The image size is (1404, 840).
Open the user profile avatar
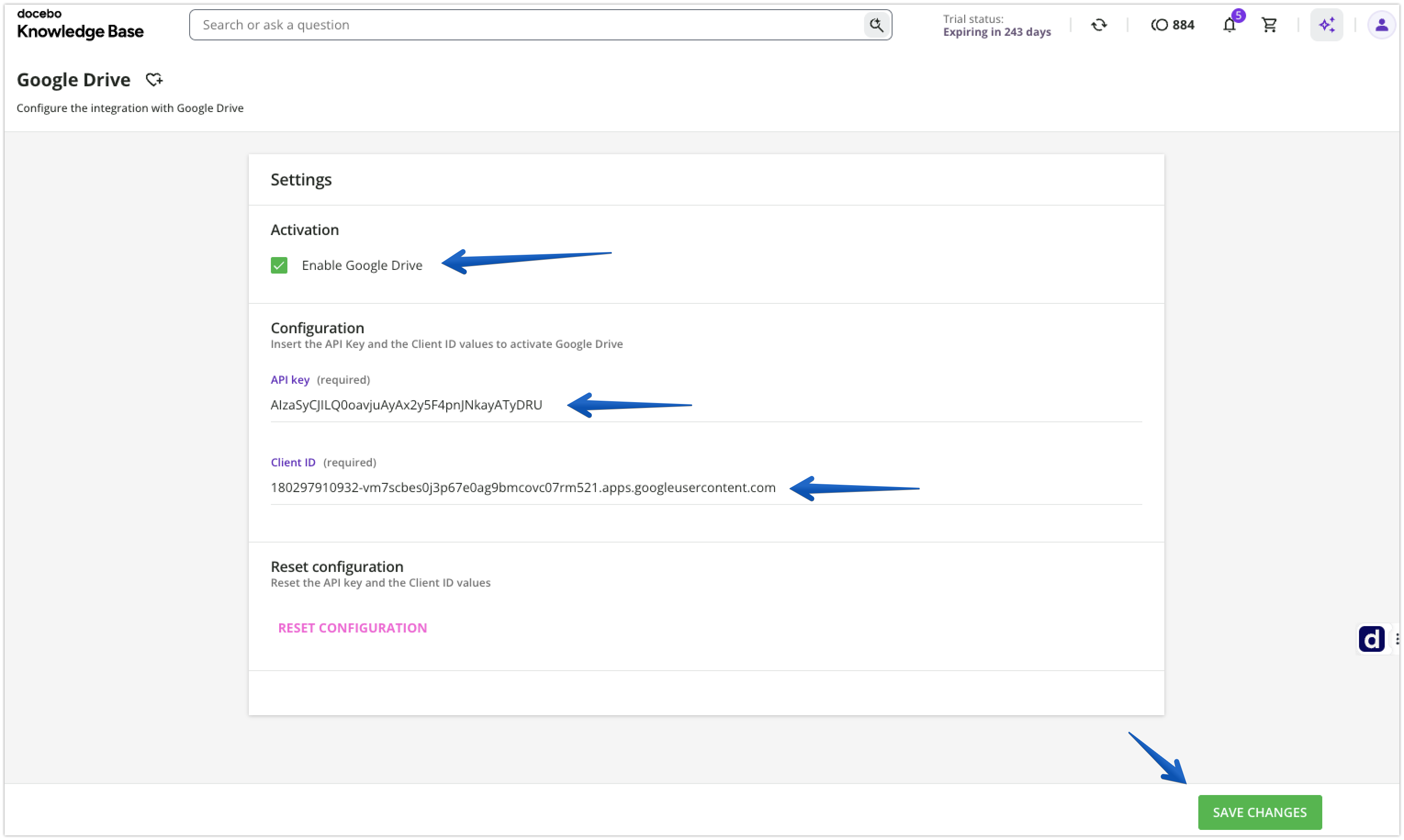click(x=1382, y=25)
